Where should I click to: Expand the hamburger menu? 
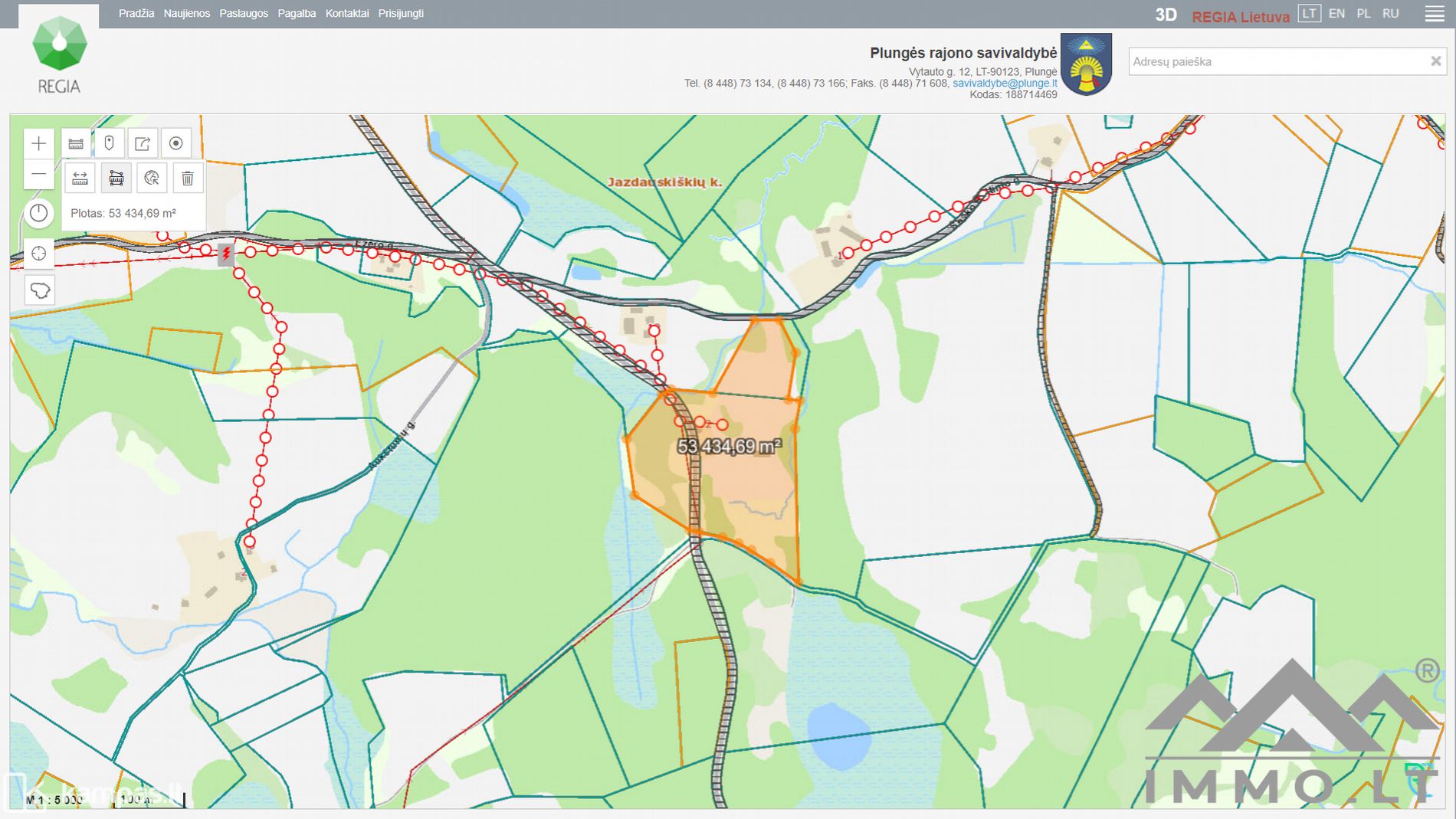(1434, 14)
